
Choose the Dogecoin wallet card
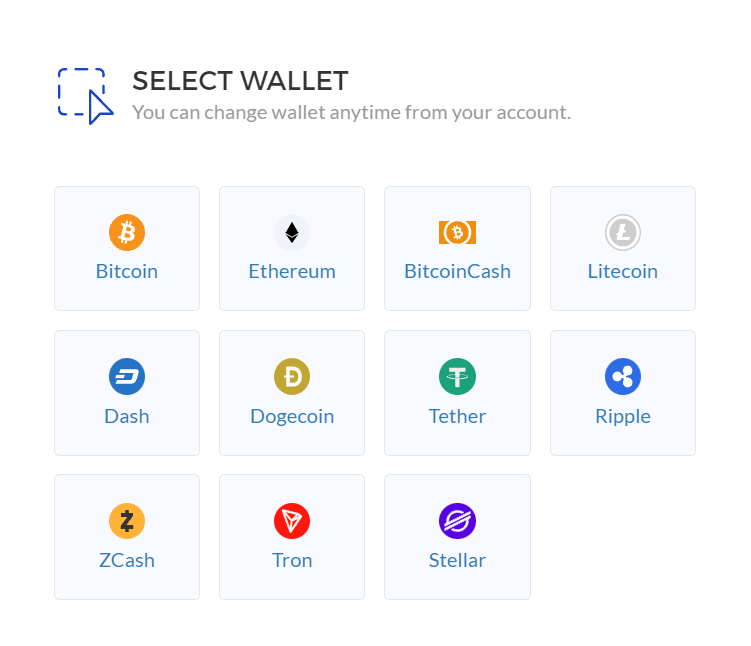[x=292, y=393]
